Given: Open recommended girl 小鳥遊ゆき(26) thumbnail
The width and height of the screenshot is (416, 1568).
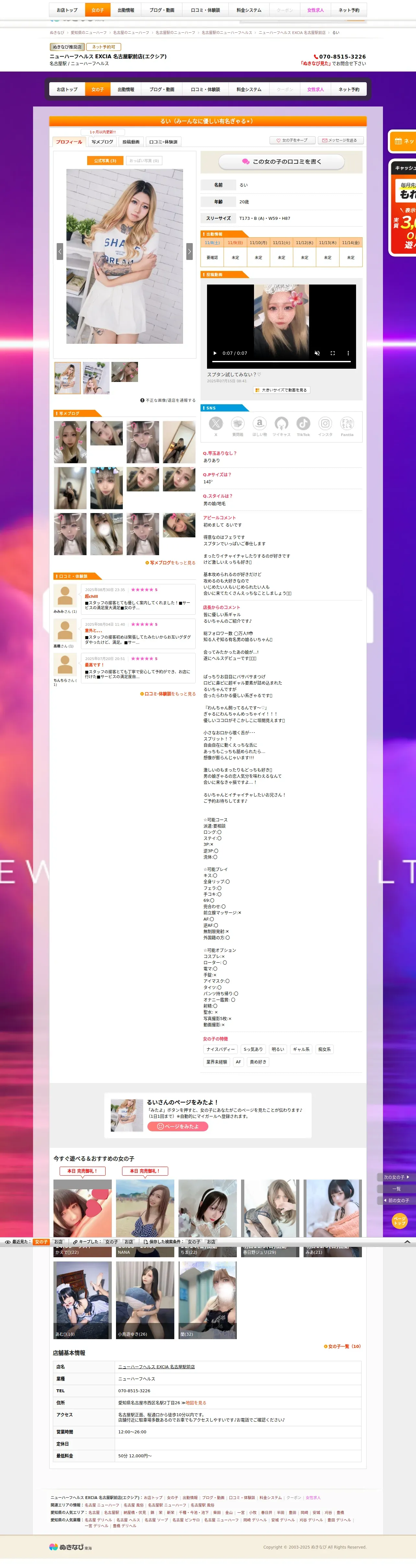Looking at the screenshot, I should coord(145,1300).
